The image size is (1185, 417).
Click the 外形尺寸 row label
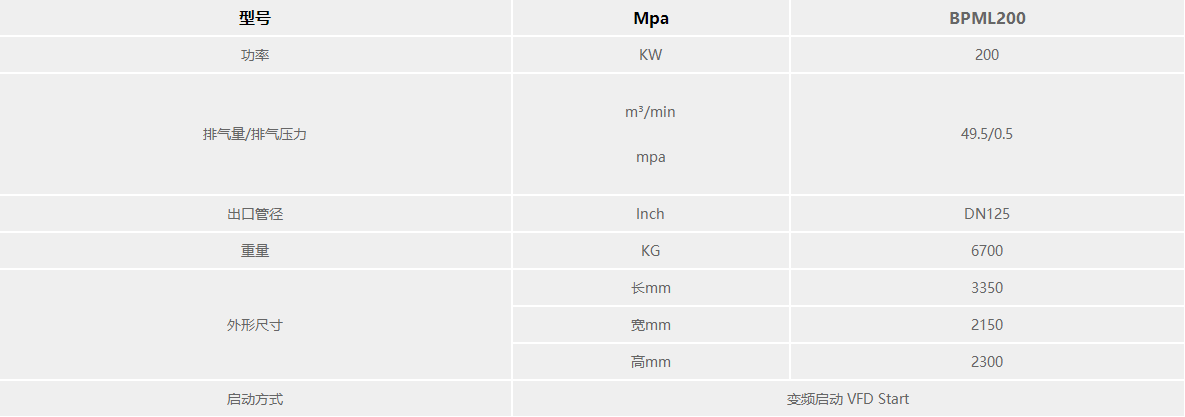pos(255,325)
